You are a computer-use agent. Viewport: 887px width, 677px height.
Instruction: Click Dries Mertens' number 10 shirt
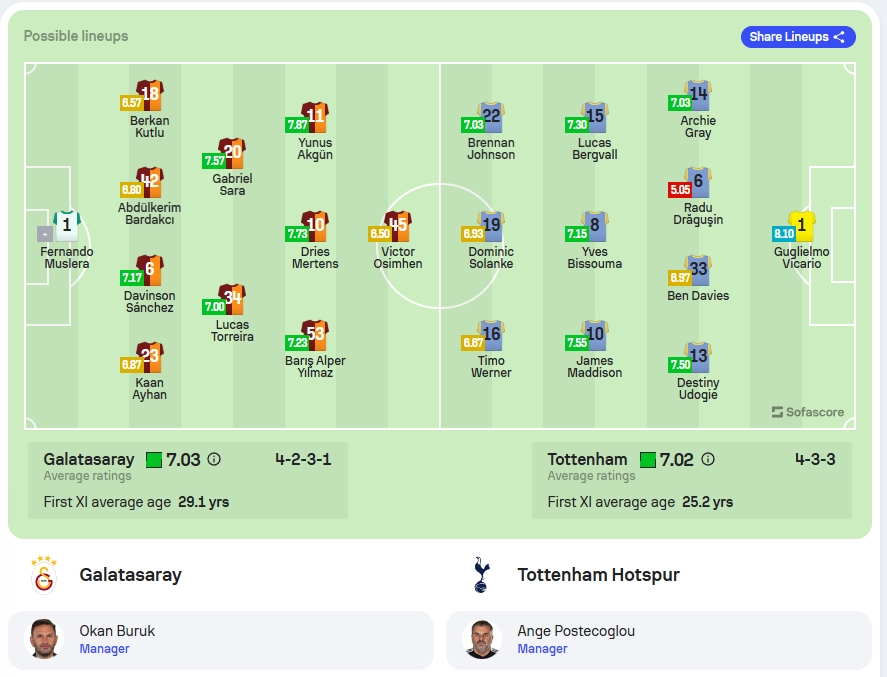315,226
